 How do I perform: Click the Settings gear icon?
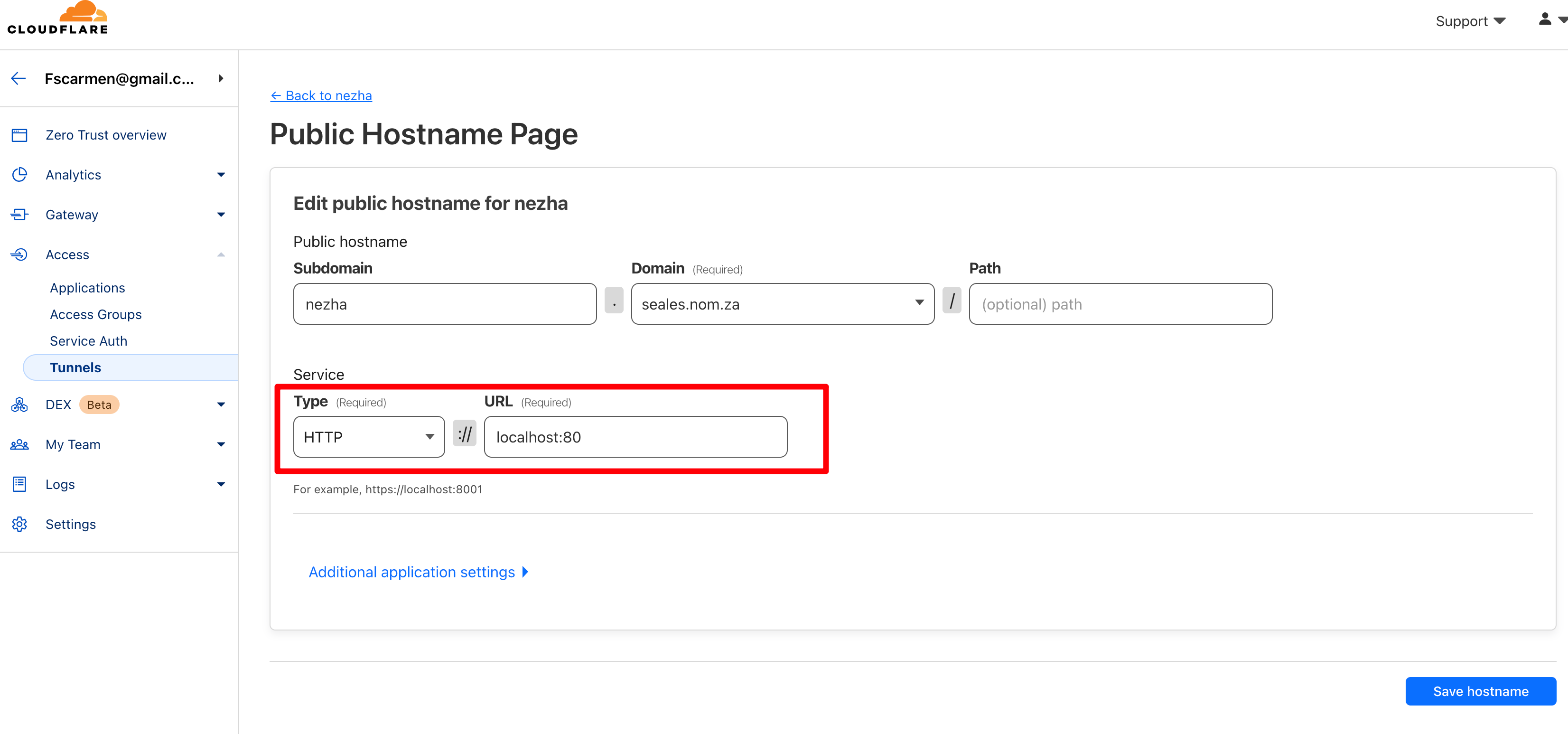tap(19, 525)
